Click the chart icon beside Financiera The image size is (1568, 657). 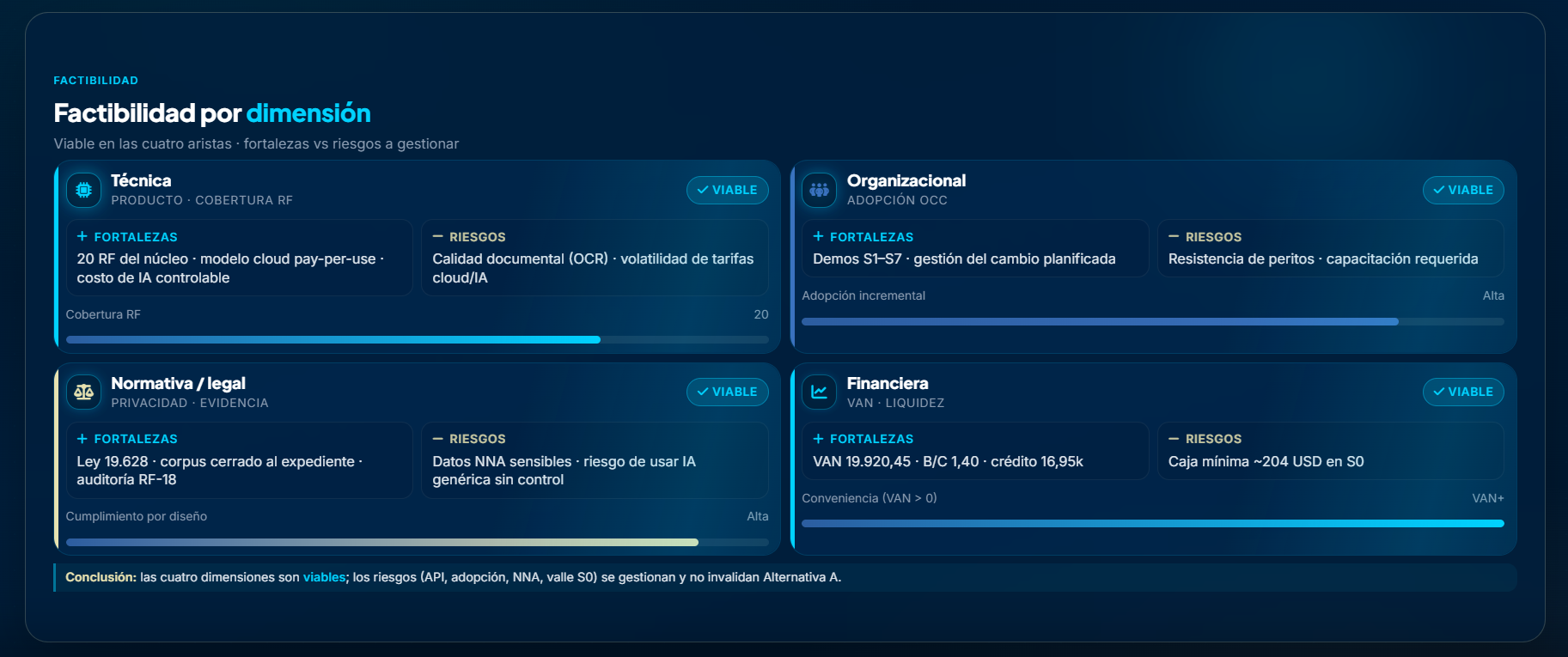(819, 392)
